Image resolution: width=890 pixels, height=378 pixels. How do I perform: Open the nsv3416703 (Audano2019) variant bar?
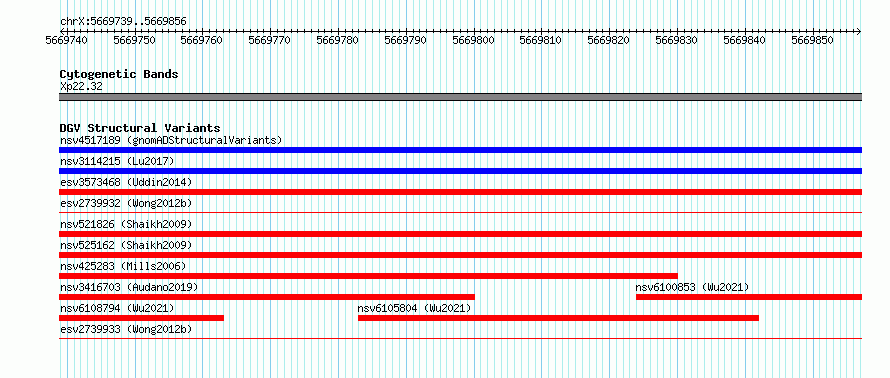click(x=267, y=297)
